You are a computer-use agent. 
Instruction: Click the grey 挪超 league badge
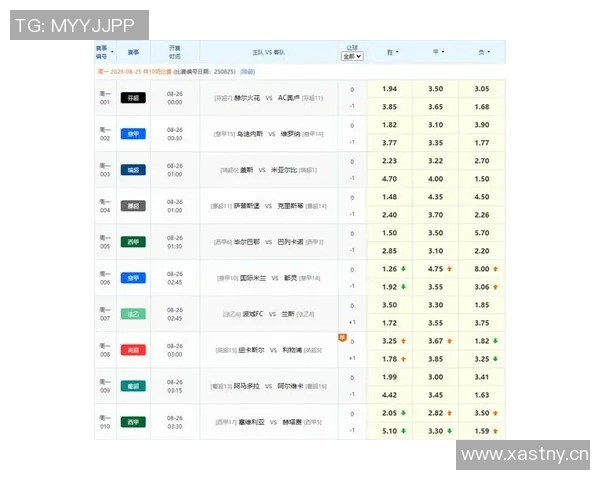pyautogui.click(x=132, y=206)
